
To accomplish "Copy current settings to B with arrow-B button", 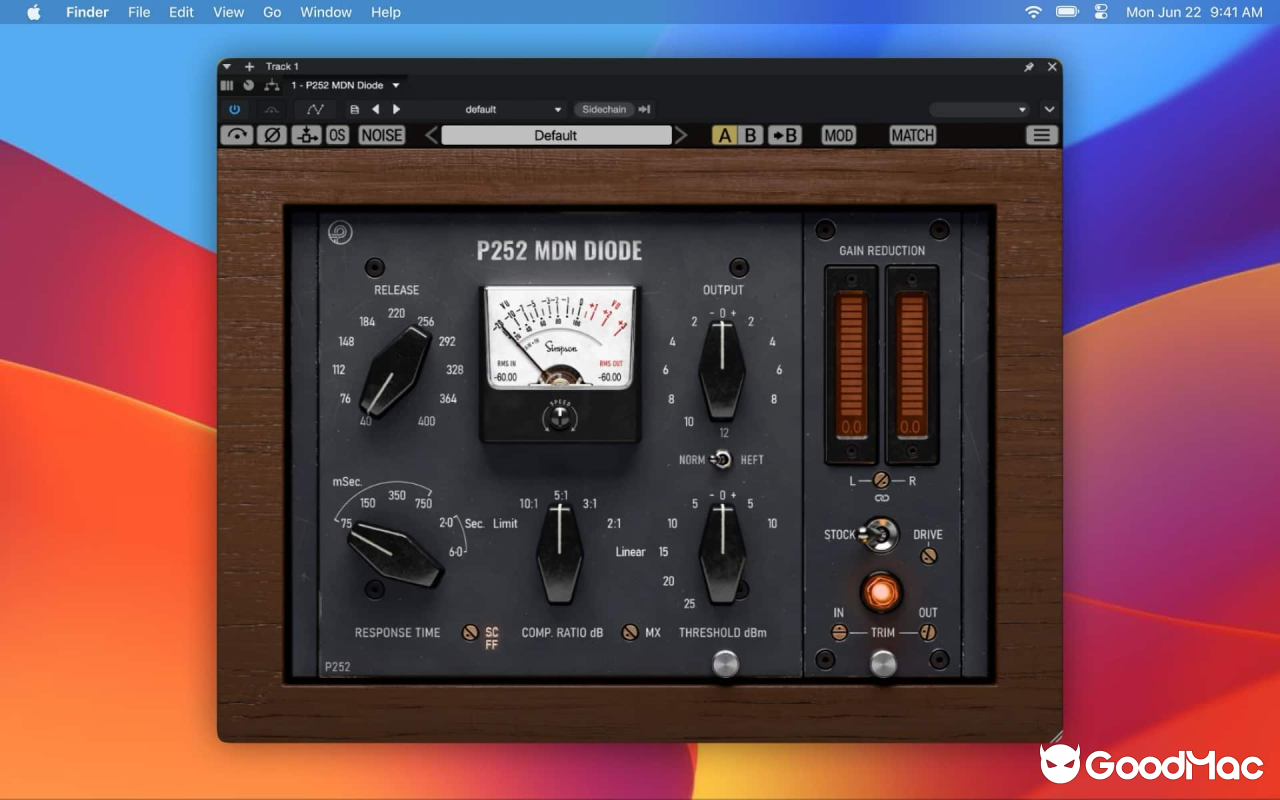I will pyautogui.click(x=785, y=135).
